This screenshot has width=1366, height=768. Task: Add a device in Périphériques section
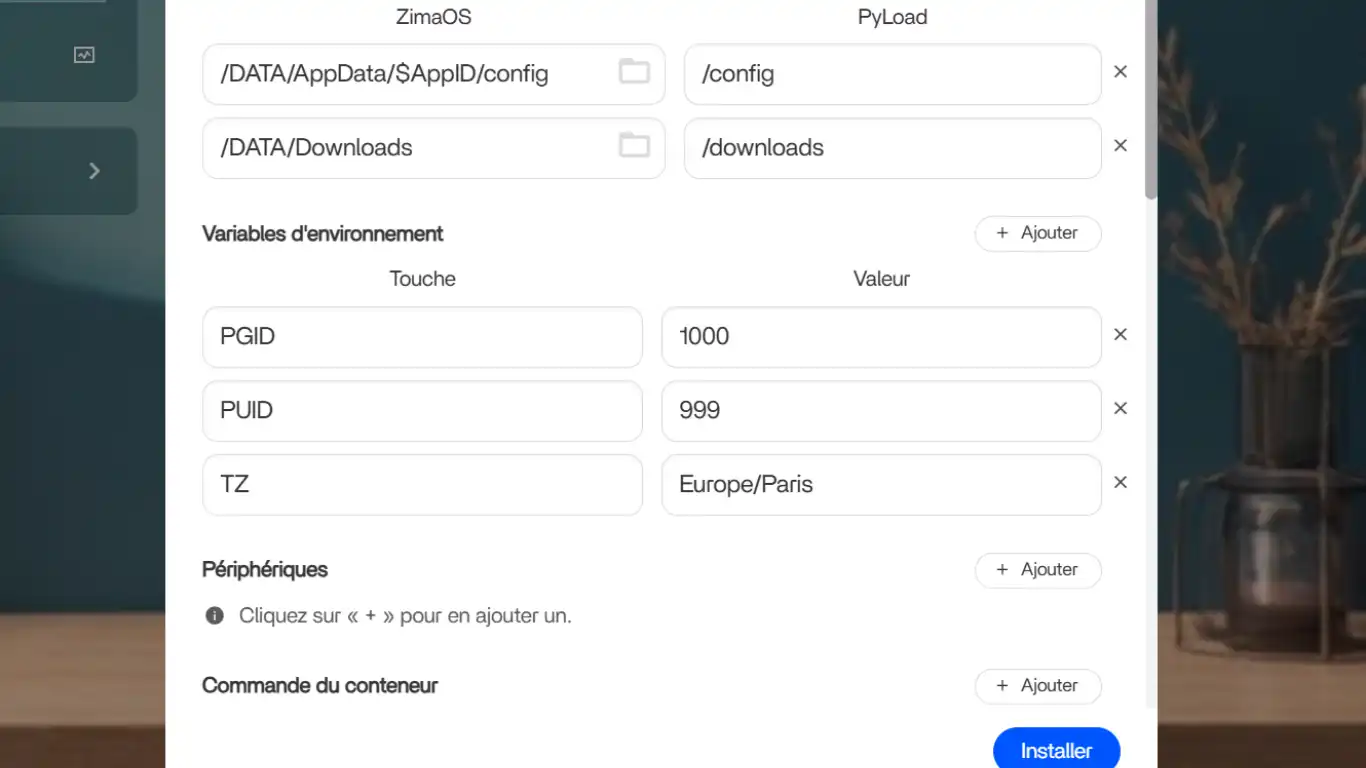(x=1037, y=570)
